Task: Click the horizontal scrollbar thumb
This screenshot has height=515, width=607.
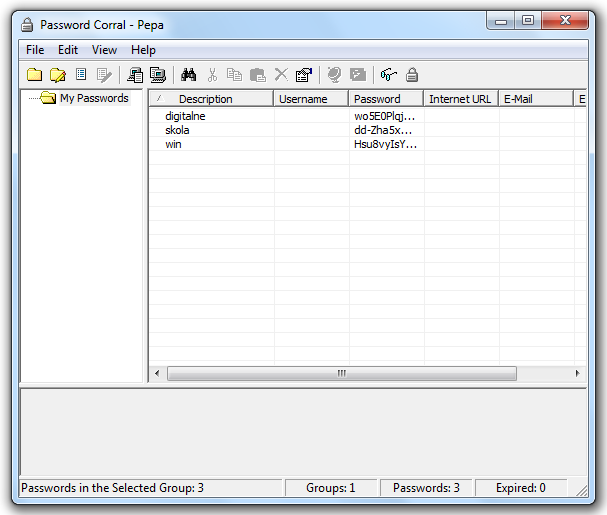Action: click(x=341, y=373)
